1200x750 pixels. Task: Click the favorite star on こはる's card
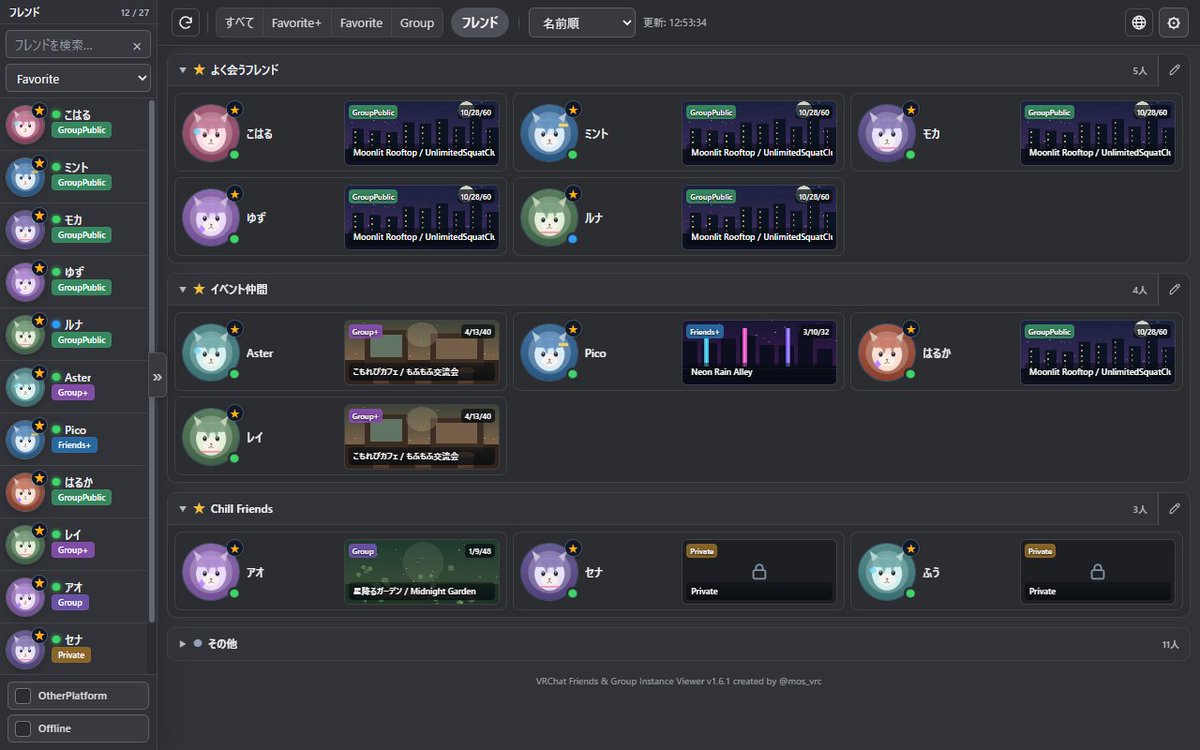pyautogui.click(x=234, y=109)
